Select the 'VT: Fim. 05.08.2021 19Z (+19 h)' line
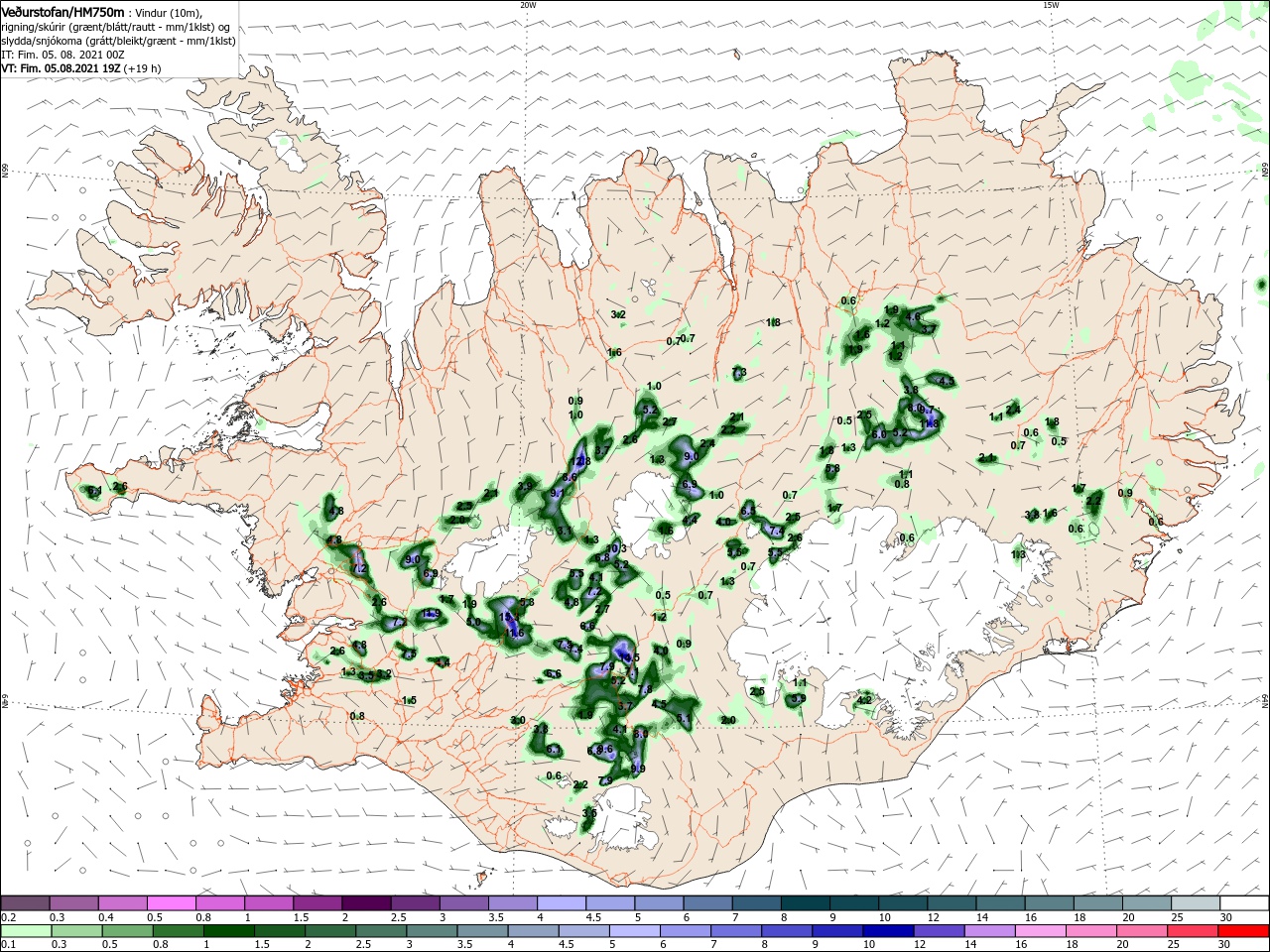Image resolution: width=1270 pixels, height=952 pixels. (81, 68)
